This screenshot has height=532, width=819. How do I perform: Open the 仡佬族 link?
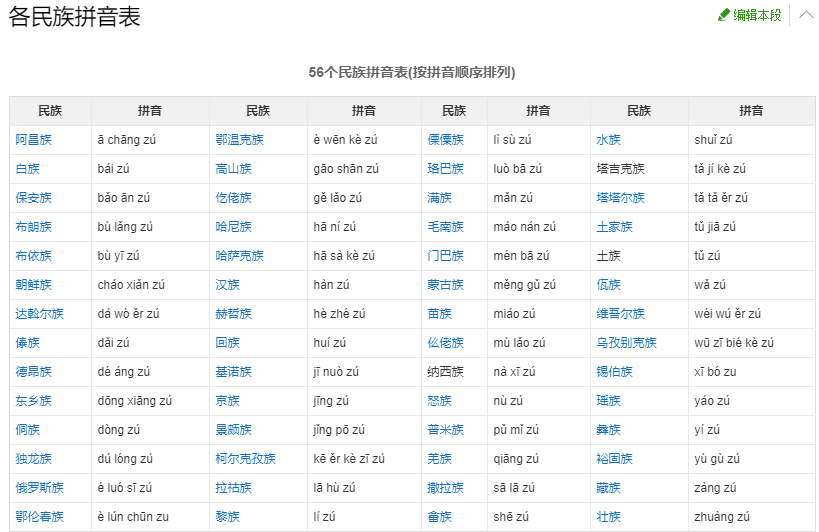233,198
